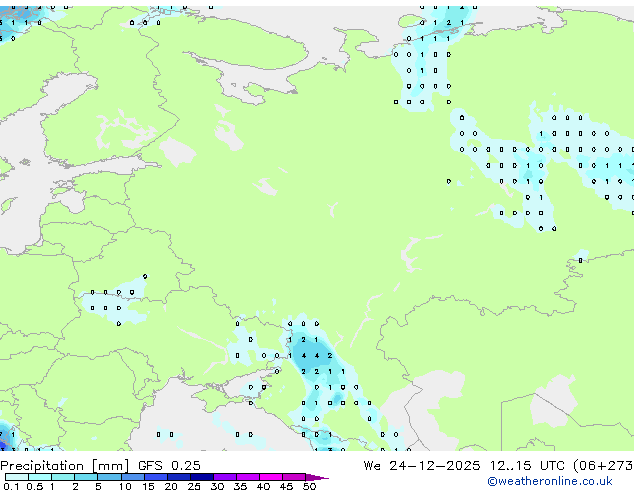Click the '35' legend scale label
The image size is (634, 490).
pos(240,486)
